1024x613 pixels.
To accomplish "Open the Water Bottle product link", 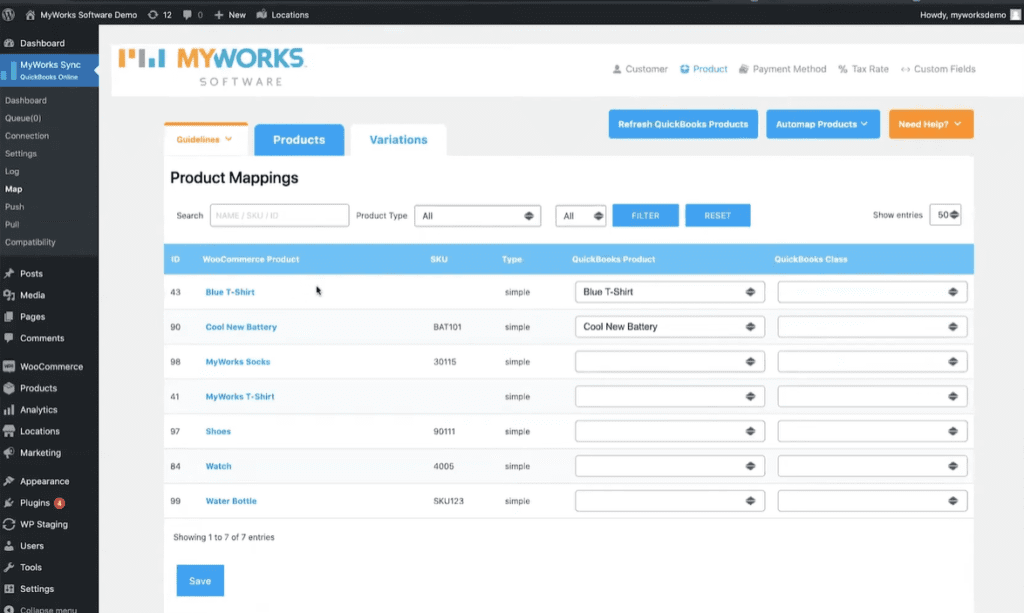I will tap(231, 501).
